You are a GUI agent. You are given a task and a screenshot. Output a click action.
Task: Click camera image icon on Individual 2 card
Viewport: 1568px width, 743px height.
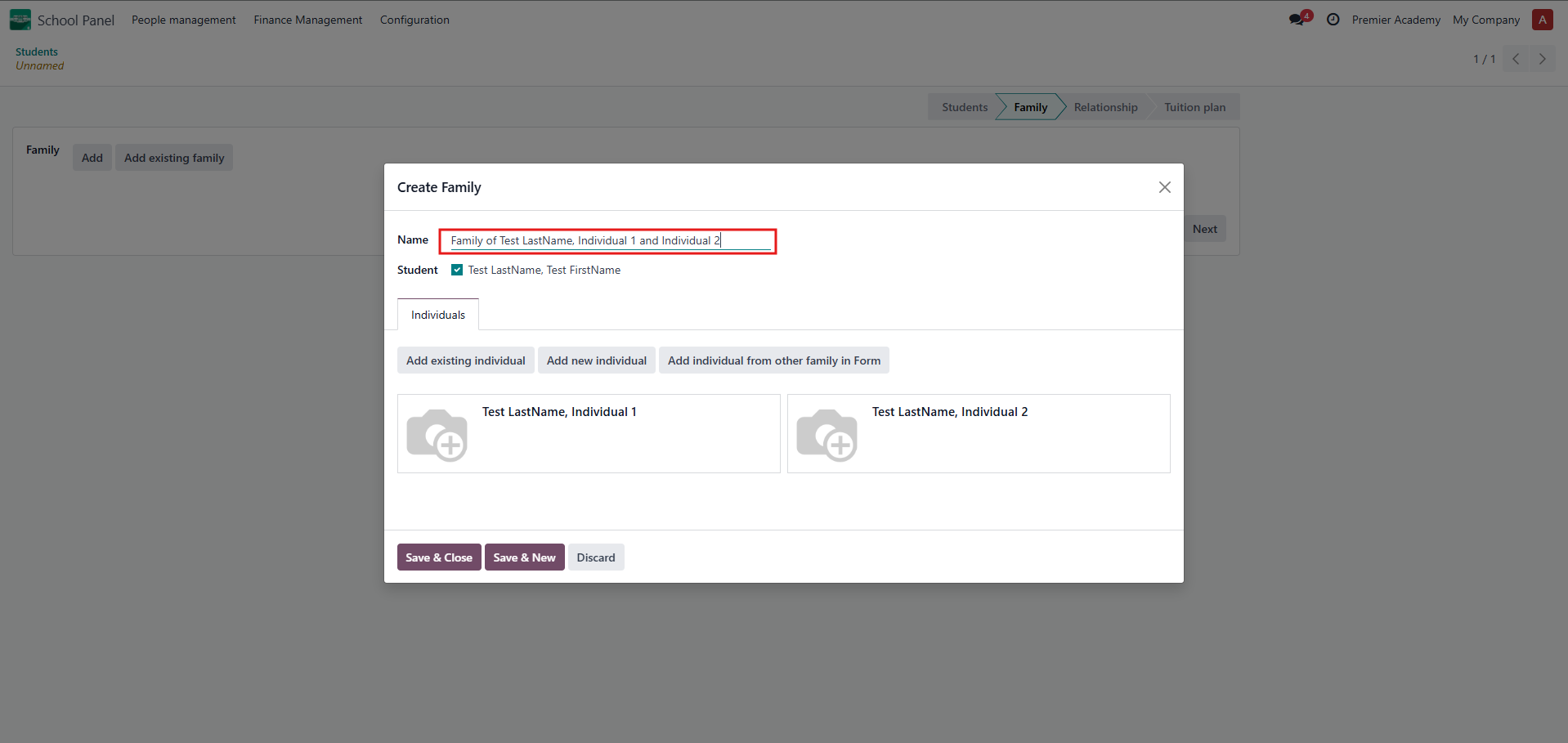point(827,435)
